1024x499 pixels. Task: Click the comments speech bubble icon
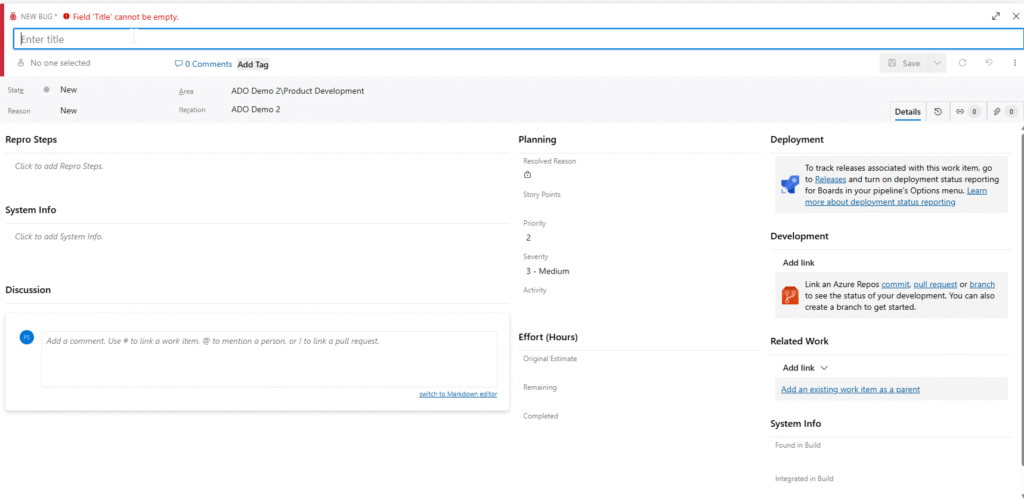pyautogui.click(x=179, y=64)
